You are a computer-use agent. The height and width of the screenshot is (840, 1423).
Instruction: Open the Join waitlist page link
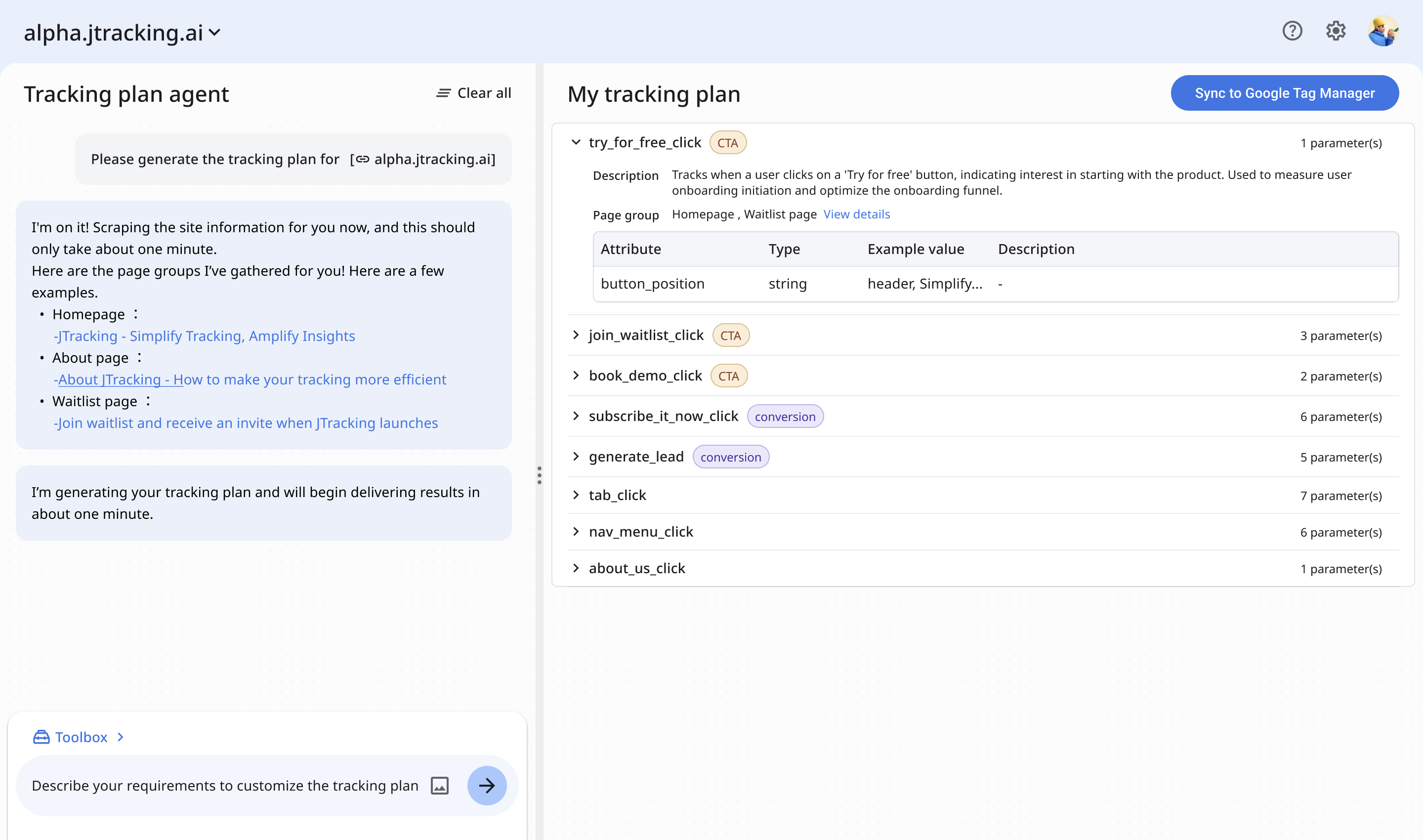pos(246,423)
